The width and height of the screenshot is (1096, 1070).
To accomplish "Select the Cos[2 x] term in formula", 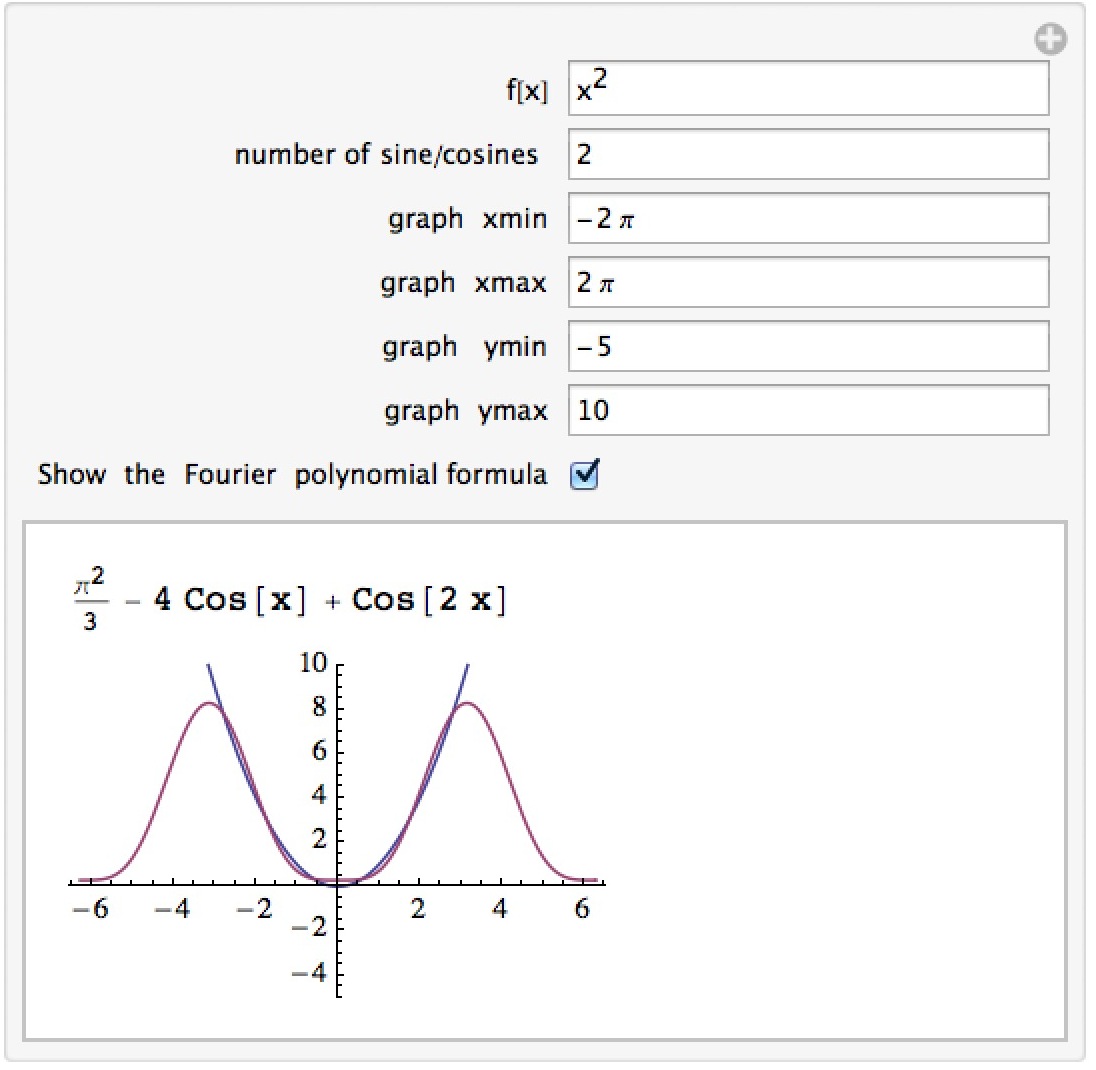I will 428,600.
